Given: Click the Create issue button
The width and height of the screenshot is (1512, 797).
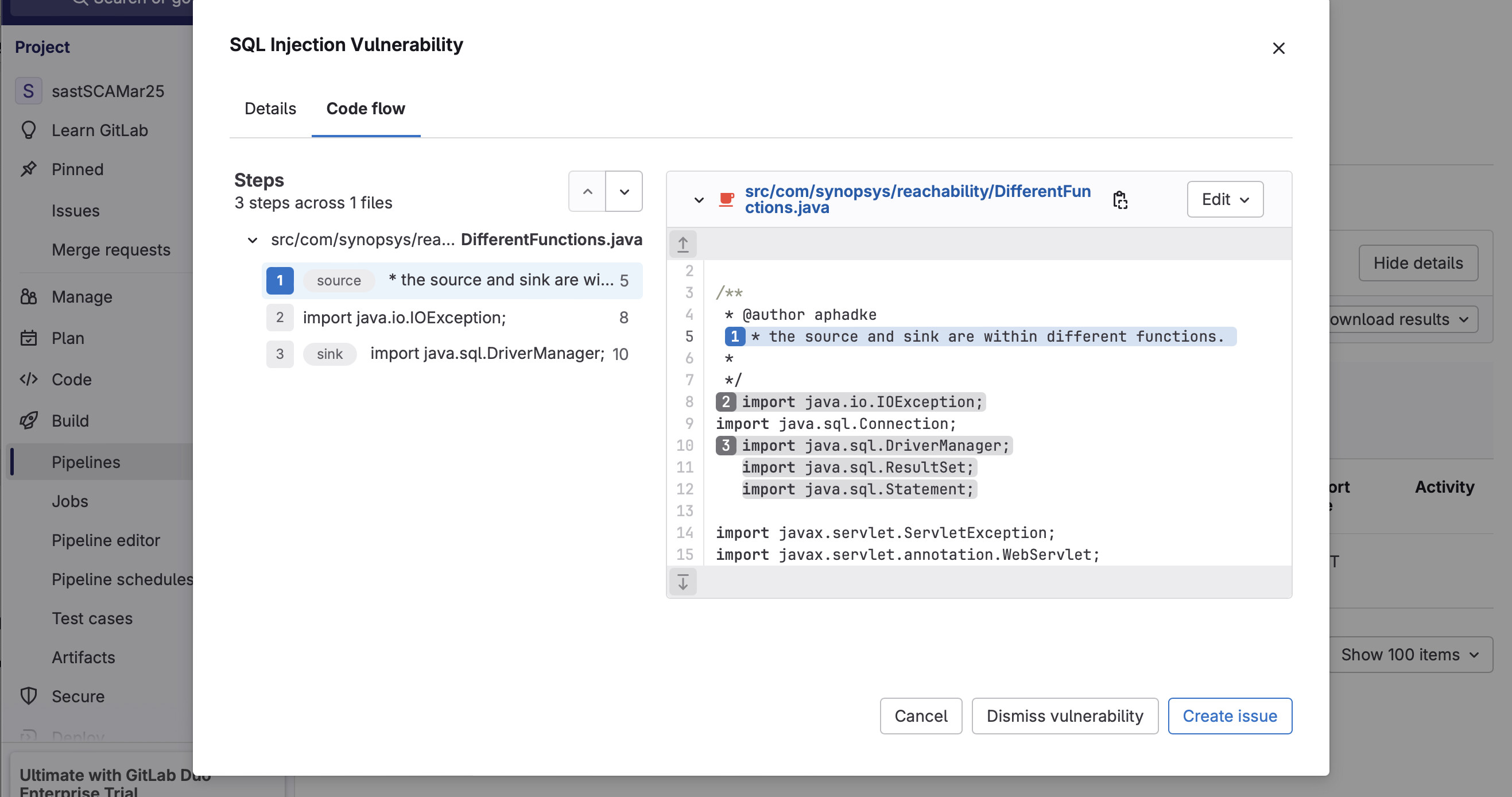Looking at the screenshot, I should [x=1230, y=715].
